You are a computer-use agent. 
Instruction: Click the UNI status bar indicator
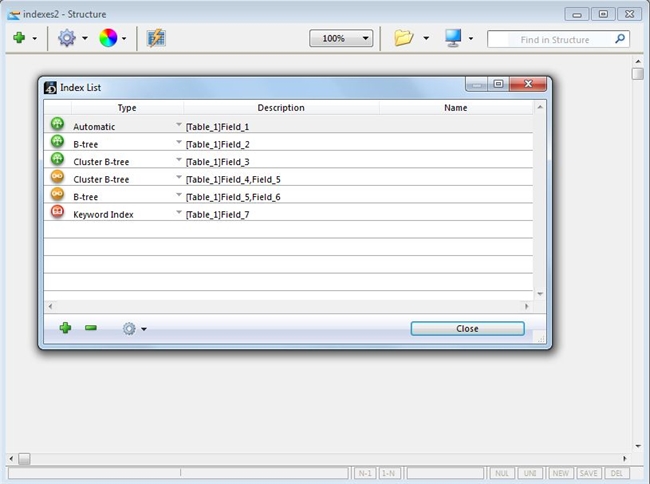530,473
